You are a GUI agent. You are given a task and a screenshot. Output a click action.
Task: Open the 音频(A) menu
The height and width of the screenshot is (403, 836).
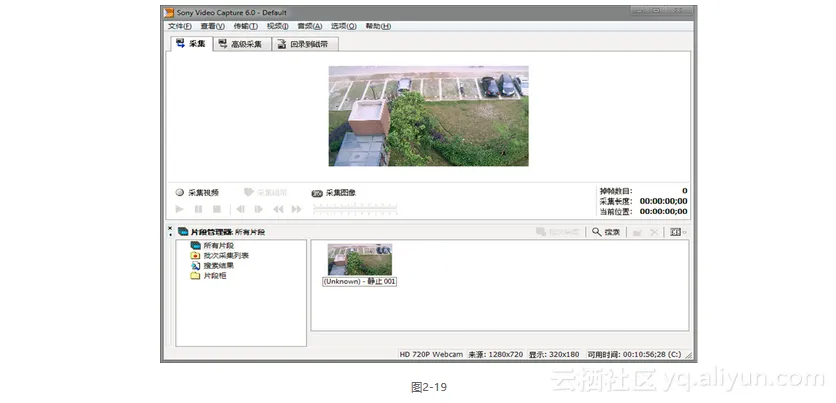click(x=309, y=26)
